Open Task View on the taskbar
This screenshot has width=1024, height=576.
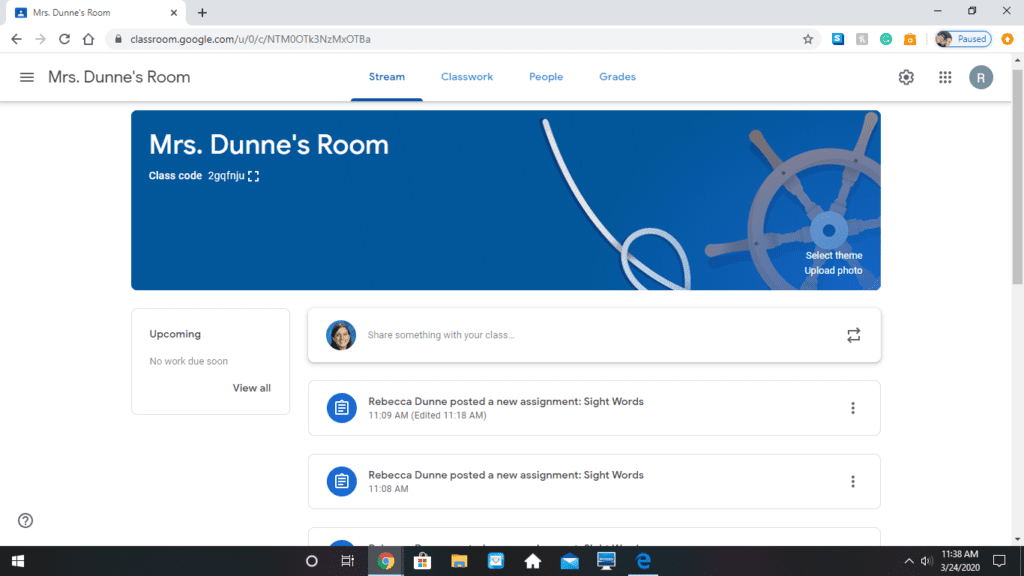[347, 561]
